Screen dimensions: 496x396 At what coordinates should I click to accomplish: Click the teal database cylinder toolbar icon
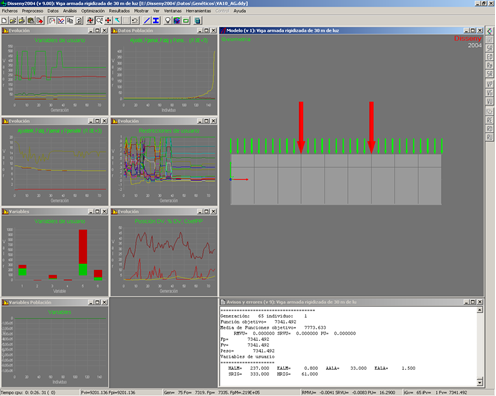(x=197, y=21)
